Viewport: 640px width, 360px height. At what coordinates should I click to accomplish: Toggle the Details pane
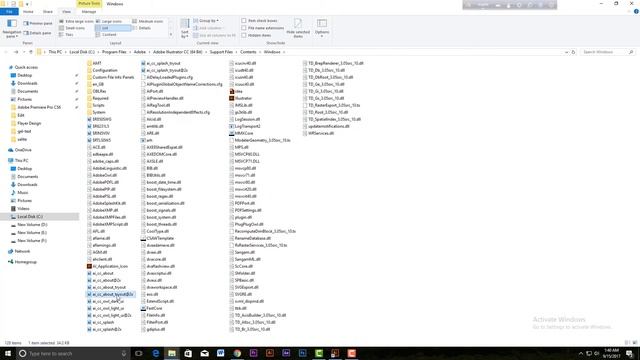38,33
